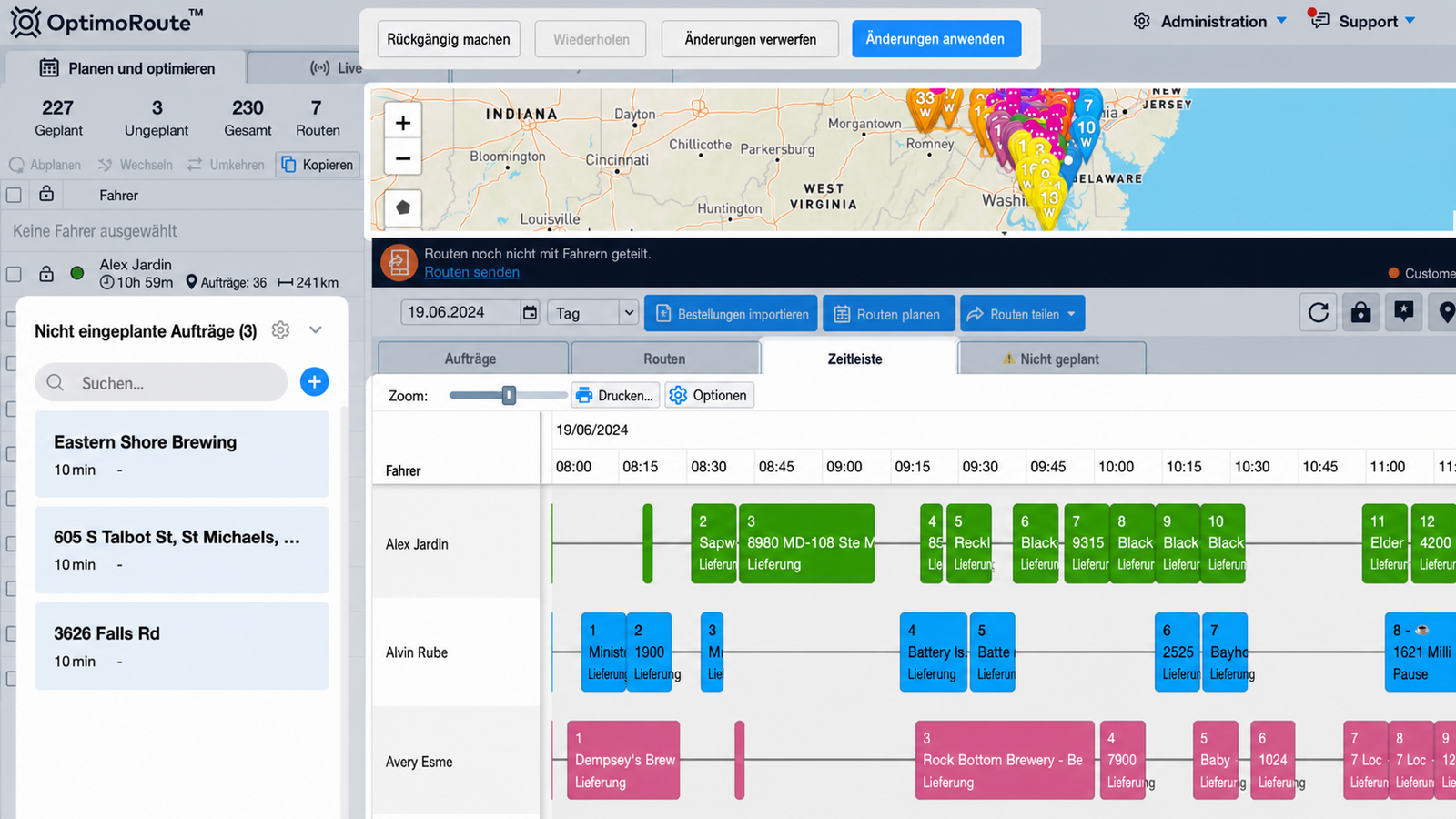Screen dimensions: 1456x819
Task: Refresh the routes with reload icon
Action: 1319,313
